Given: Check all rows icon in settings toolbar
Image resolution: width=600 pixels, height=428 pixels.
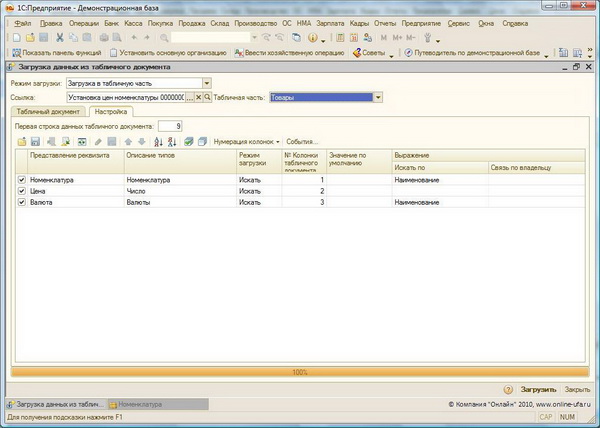Looking at the screenshot, I should (x=189, y=142).
